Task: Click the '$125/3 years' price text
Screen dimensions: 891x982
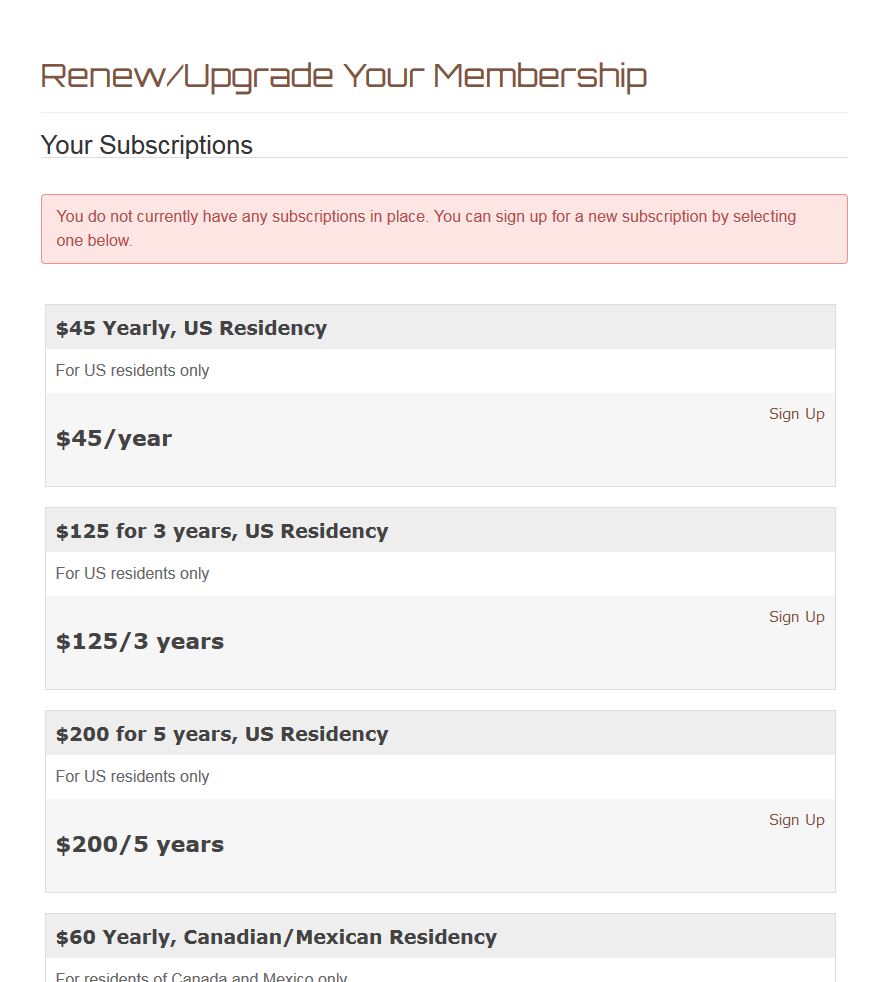Action: pos(140,641)
